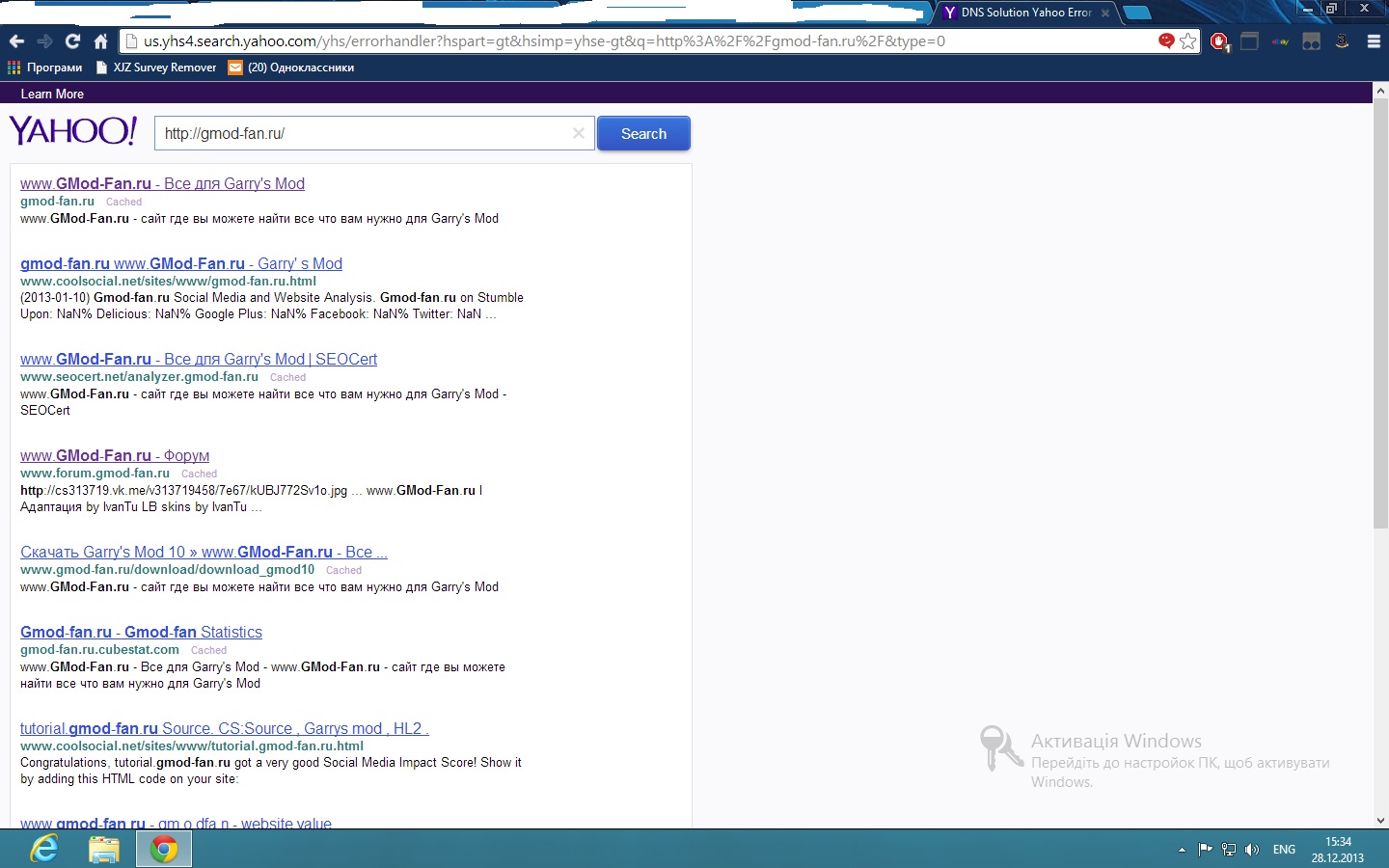
Task: Open the 'website value' result title
Action: point(176,823)
